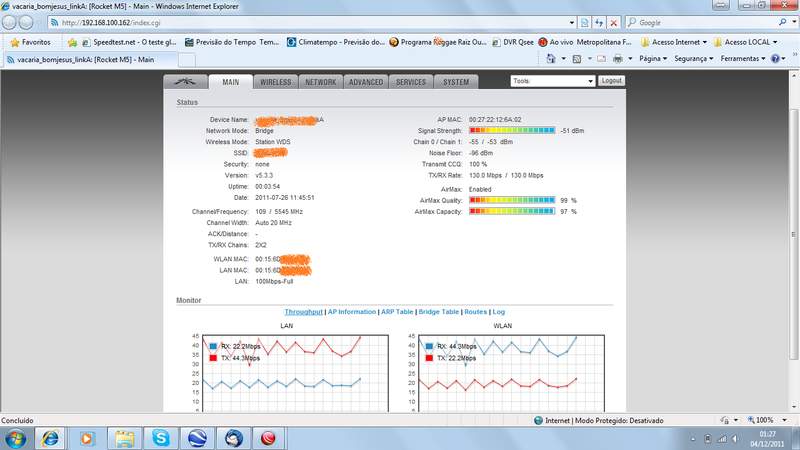800x450 pixels.
Task: Open the Ao vivo Metropolitana favorite
Action: 585,42
